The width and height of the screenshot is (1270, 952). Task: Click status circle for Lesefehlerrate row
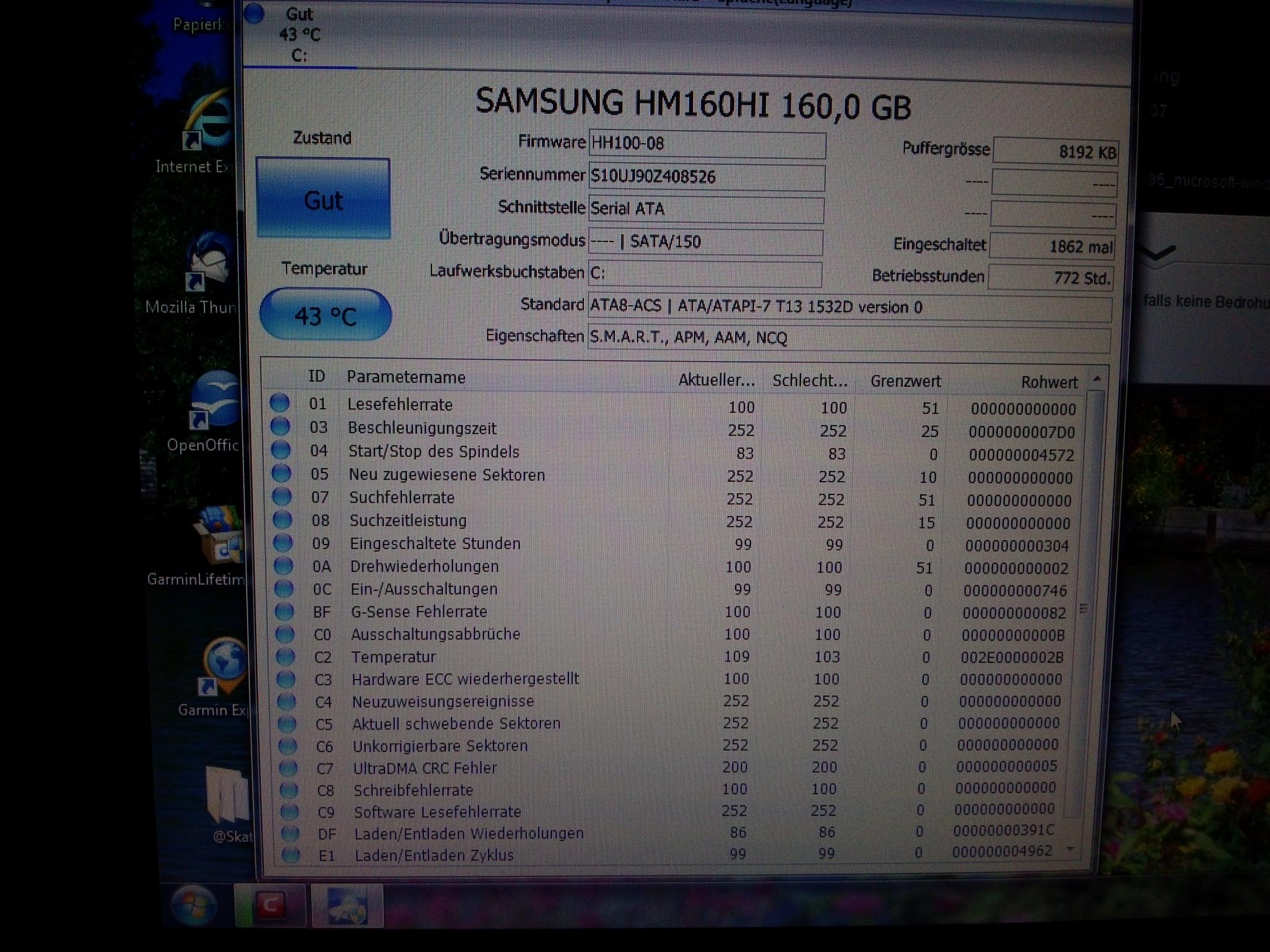point(280,403)
